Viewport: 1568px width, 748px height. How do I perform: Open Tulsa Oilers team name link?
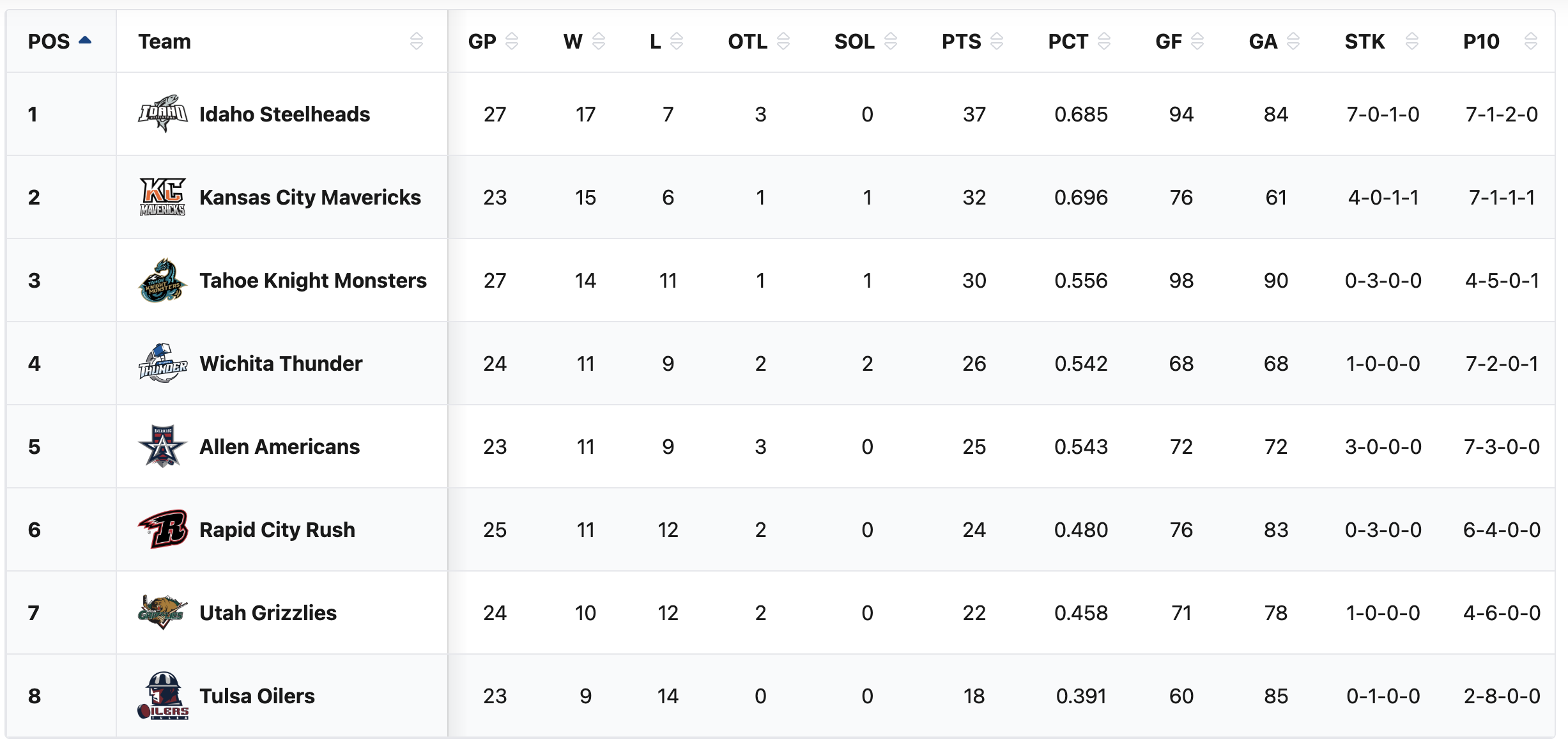pyautogui.click(x=257, y=696)
